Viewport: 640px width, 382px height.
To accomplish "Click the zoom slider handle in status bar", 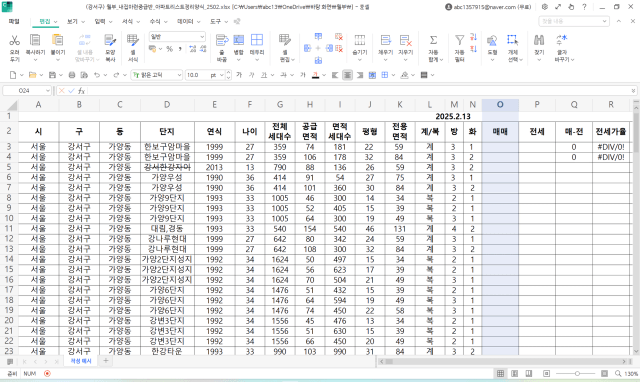I will pos(577,373).
